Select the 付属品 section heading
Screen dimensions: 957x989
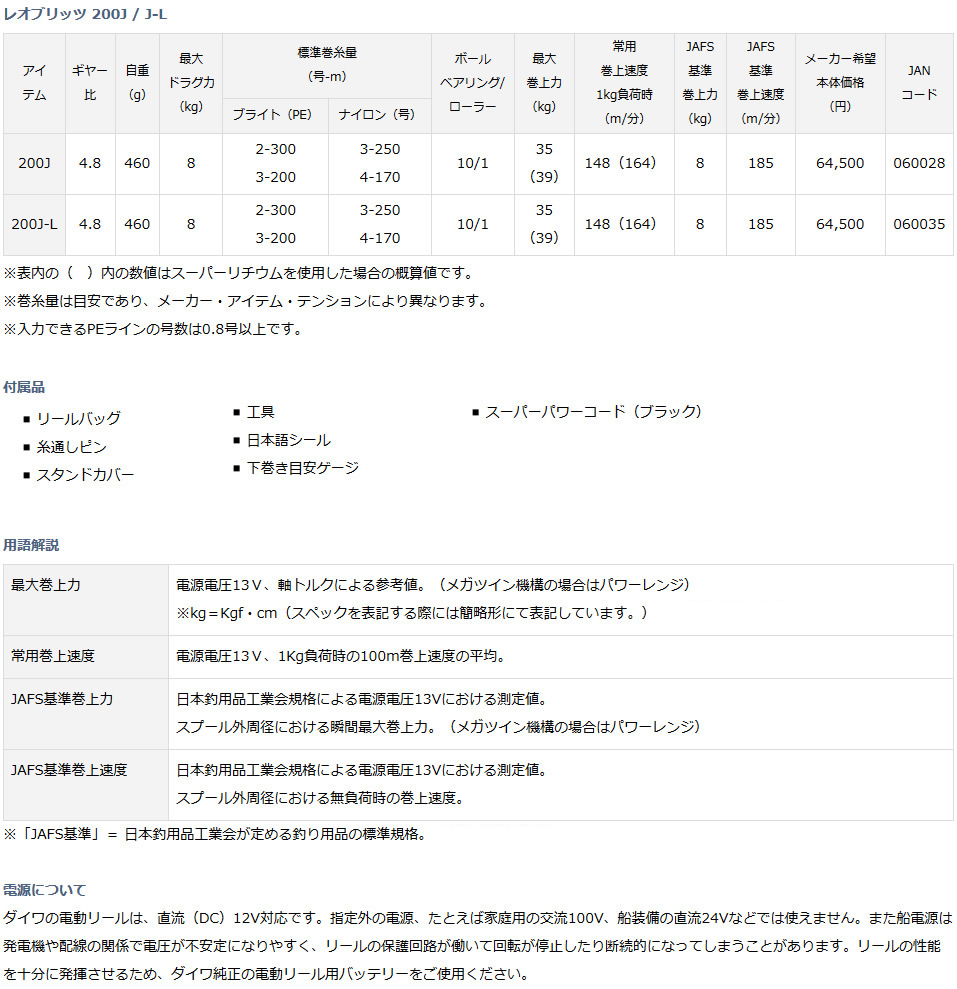click(x=24, y=387)
